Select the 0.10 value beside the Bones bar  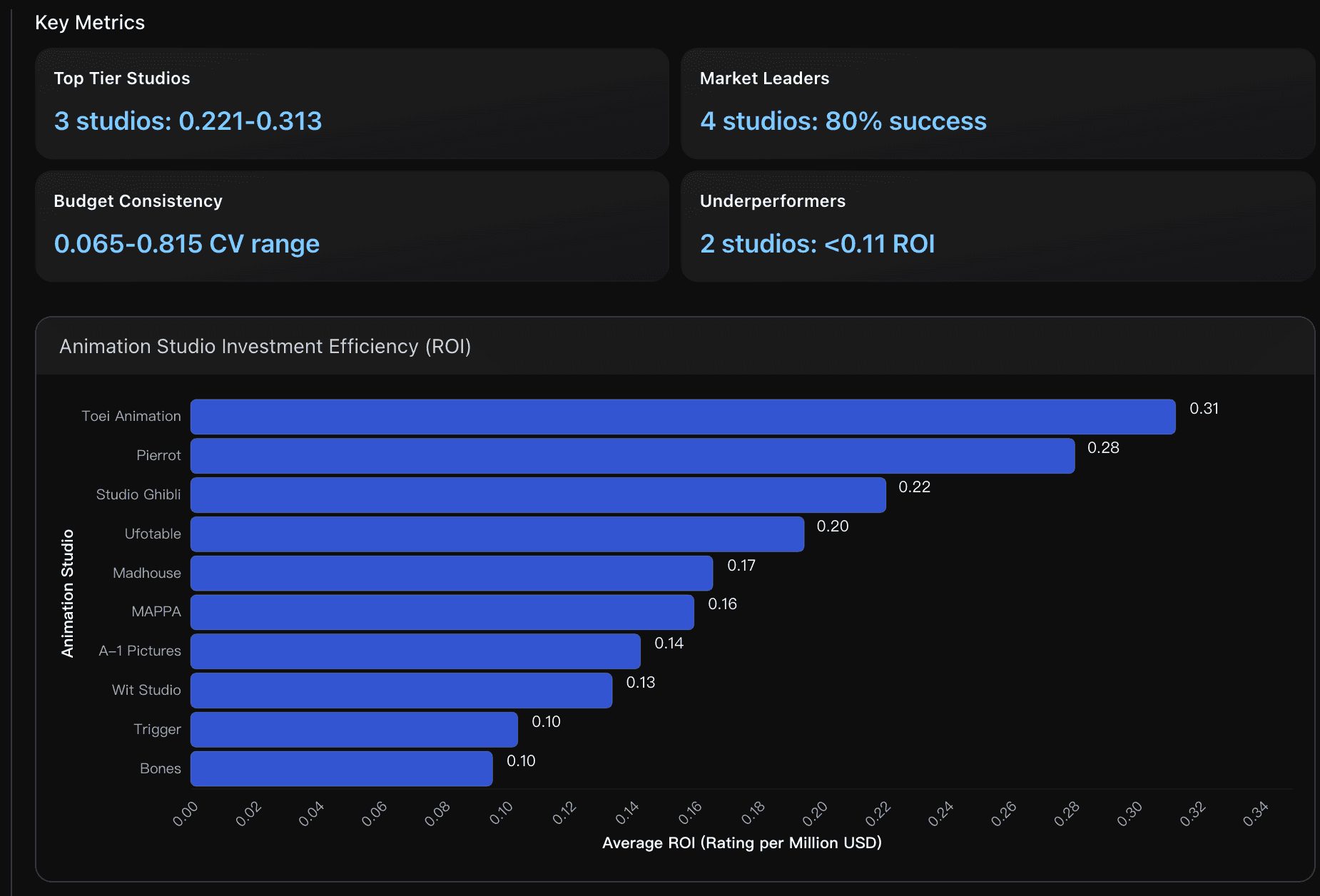[x=521, y=761]
